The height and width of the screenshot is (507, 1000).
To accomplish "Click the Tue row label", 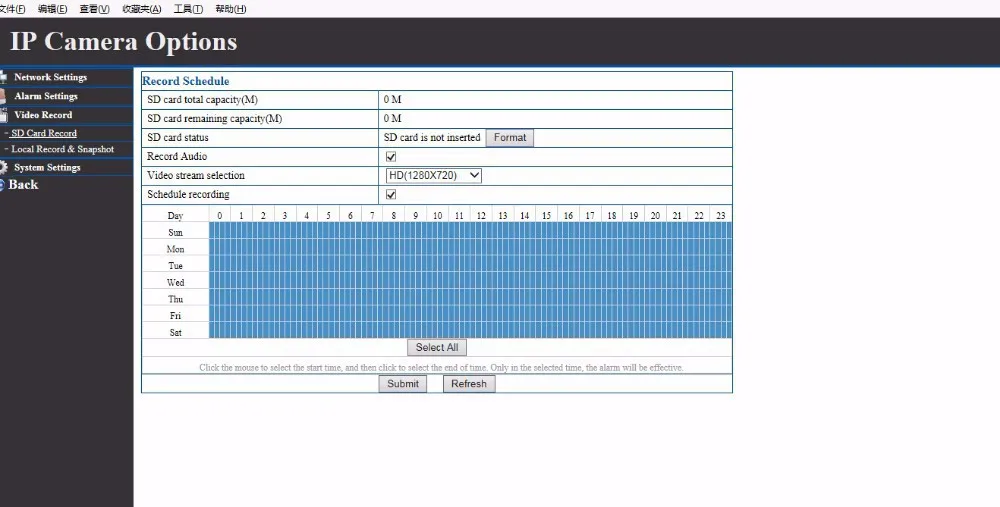I will pyautogui.click(x=175, y=266).
